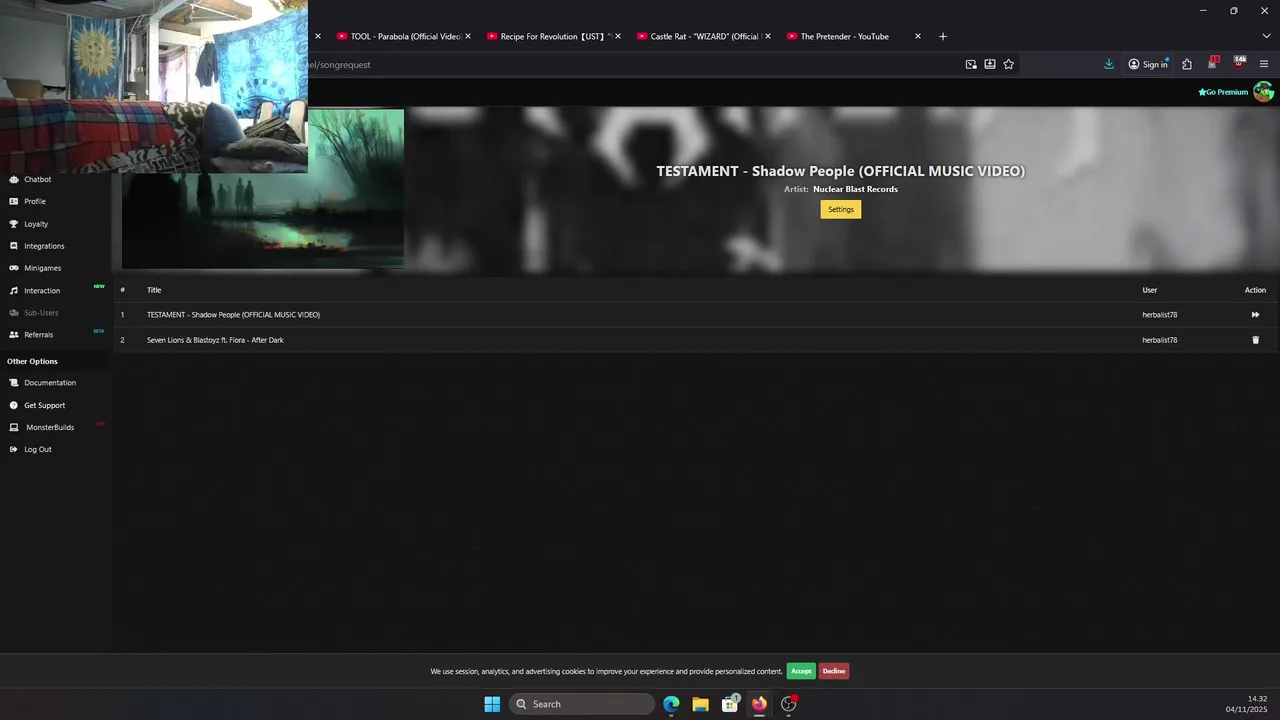Bookmark this page with star icon
This screenshot has height=720, width=1280.
[x=1009, y=64]
